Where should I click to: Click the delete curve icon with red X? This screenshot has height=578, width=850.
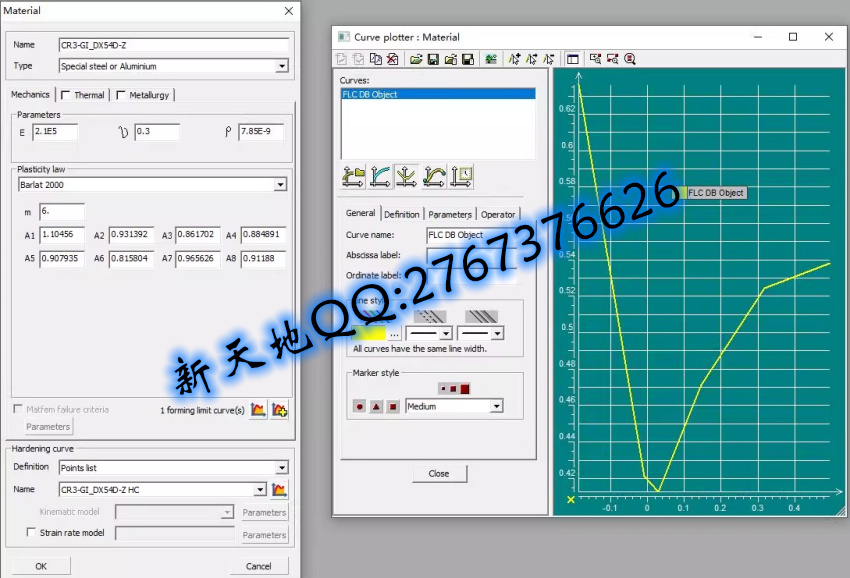[392, 59]
